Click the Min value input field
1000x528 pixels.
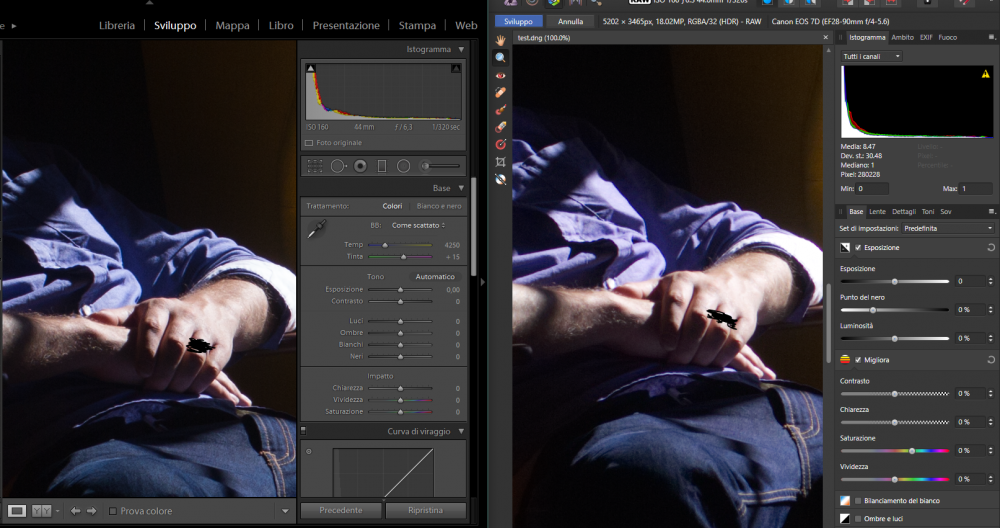tap(872, 188)
